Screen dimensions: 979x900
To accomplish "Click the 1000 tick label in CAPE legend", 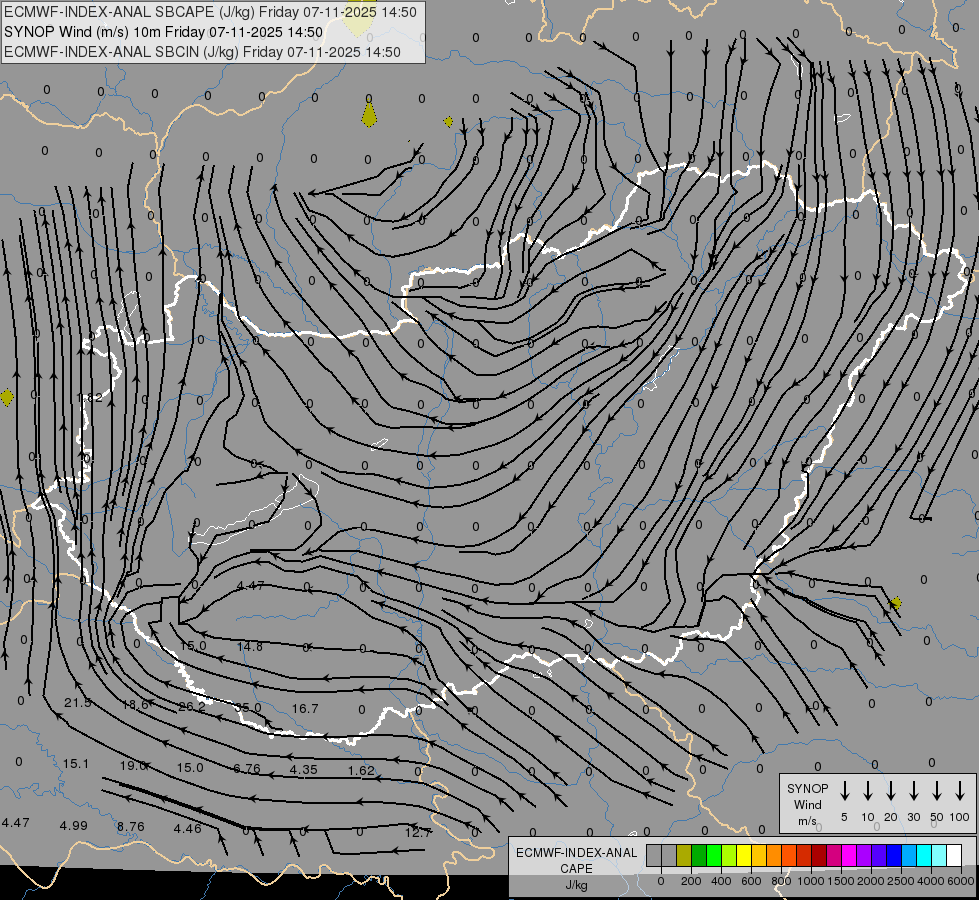I will (x=810, y=881).
